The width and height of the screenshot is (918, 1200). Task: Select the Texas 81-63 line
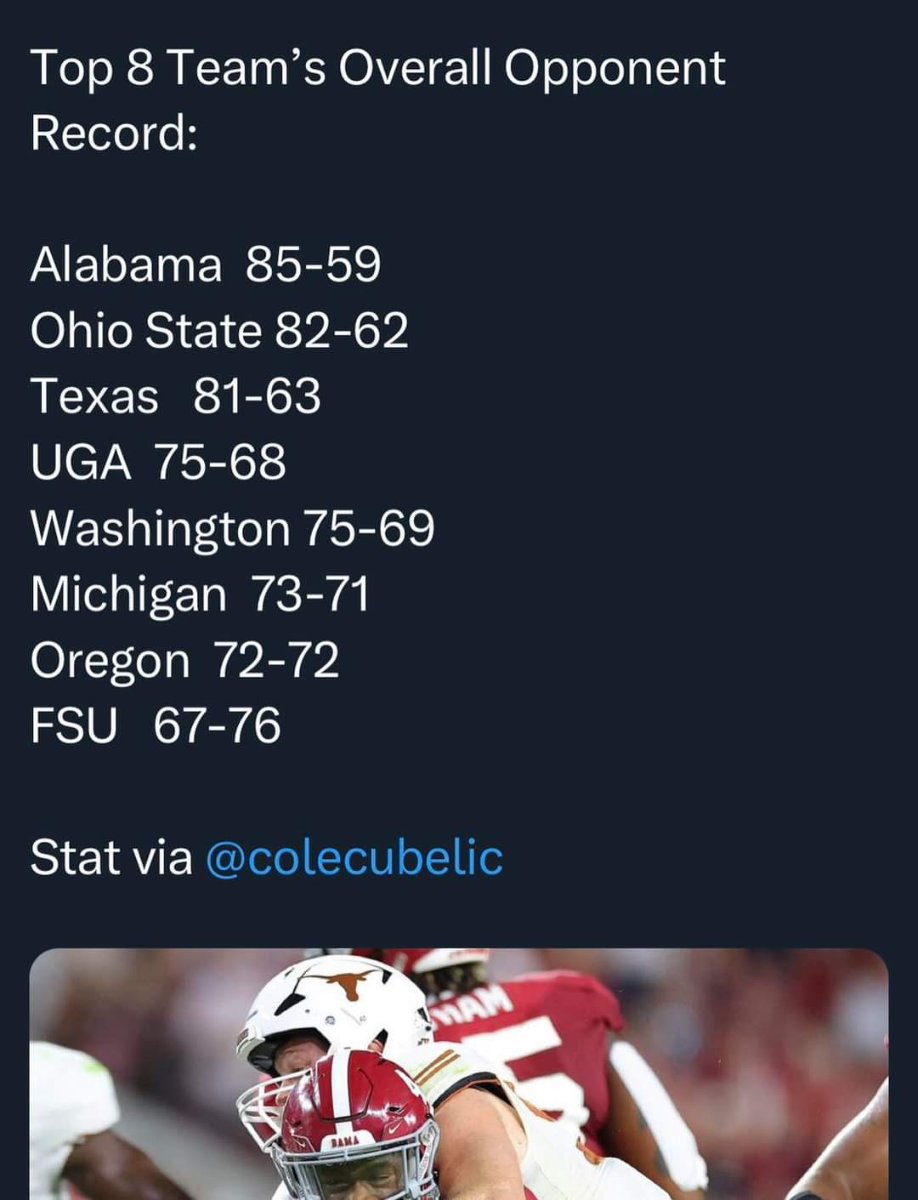(176, 397)
